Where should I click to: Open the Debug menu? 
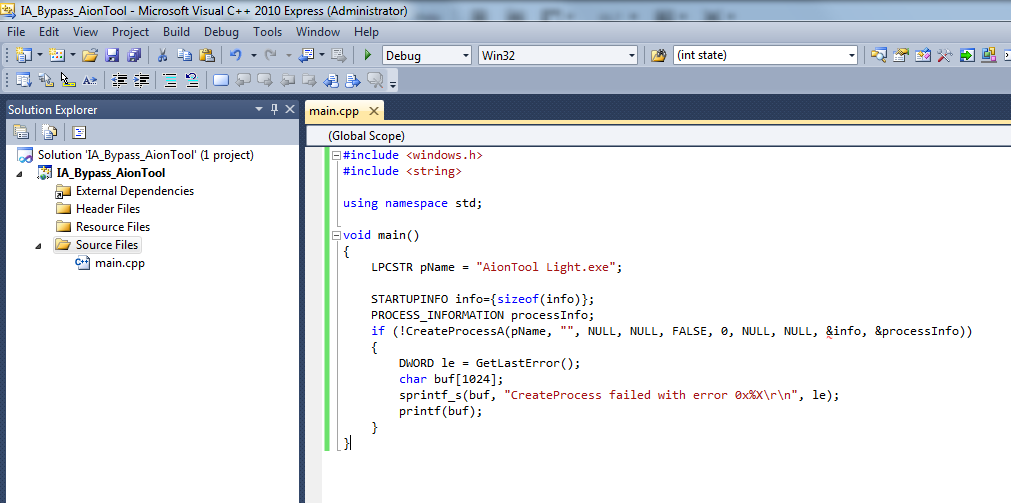tap(221, 32)
